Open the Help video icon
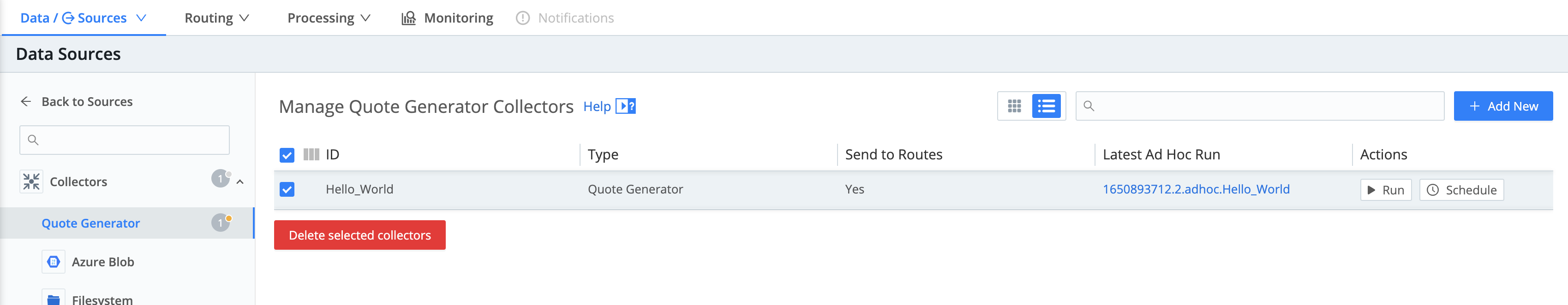The width and height of the screenshot is (1568, 305). pyautogui.click(x=625, y=106)
